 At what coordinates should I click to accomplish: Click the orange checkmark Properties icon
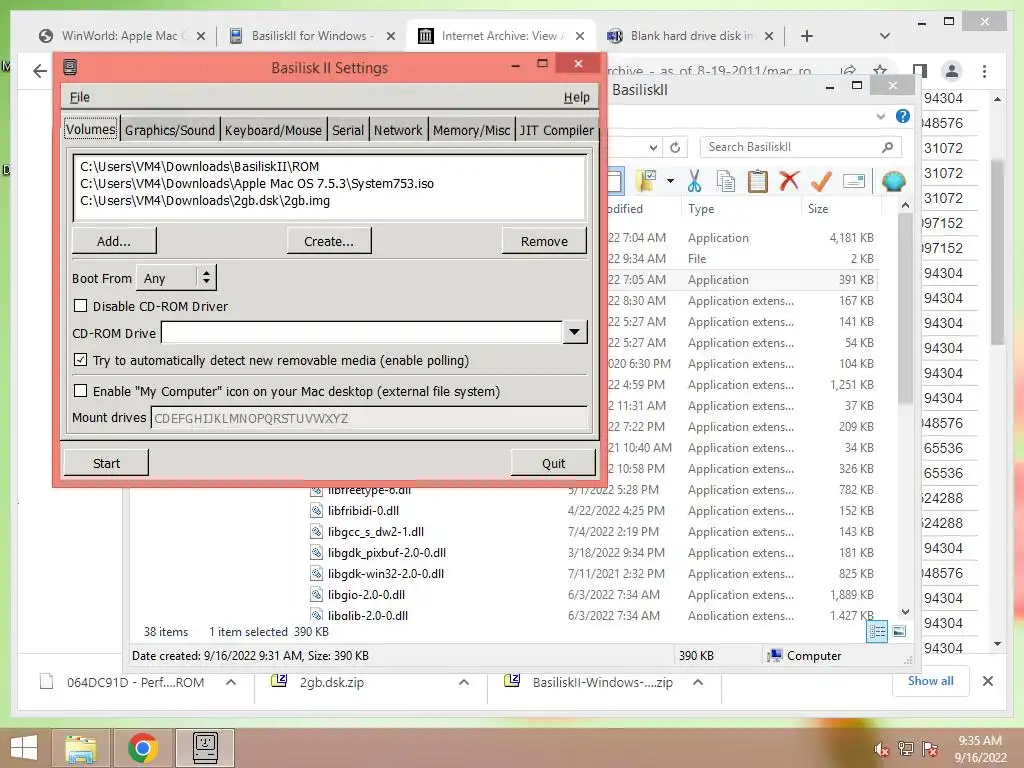click(821, 180)
